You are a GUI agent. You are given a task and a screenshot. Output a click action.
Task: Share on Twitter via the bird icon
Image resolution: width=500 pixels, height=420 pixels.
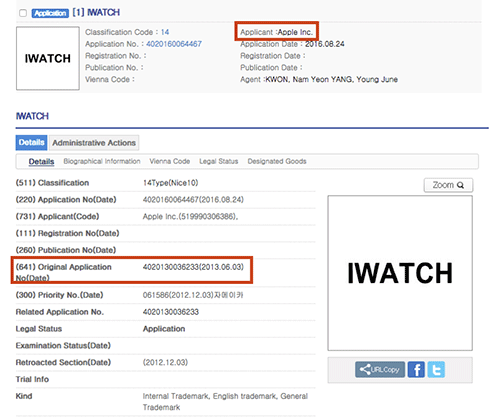[436, 370]
